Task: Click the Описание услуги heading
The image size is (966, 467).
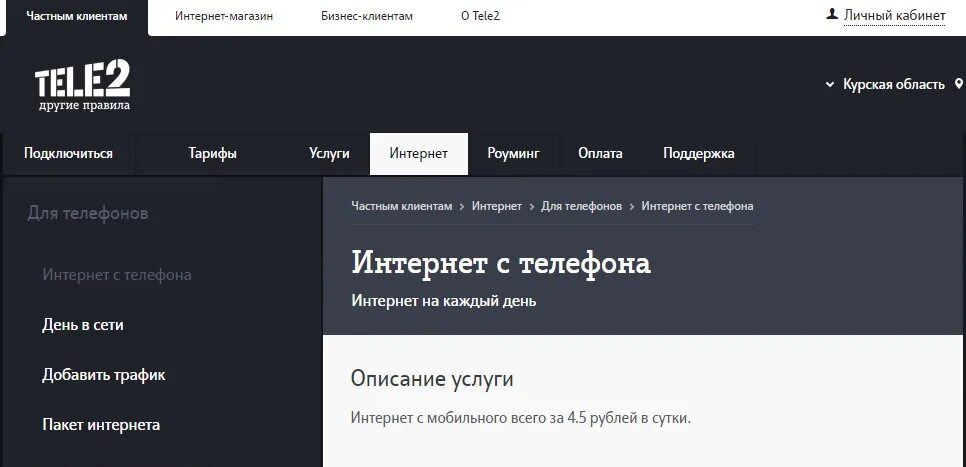Action: (x=432, y=379)
